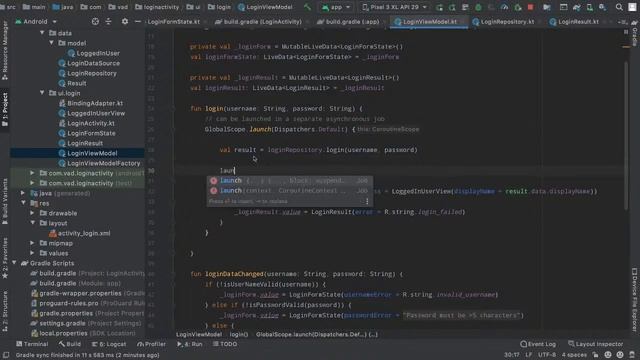Viewport: 640px width, 360px height.
Task: Open the 4: Run tool window
Action: pyautogui.click(x=190, y=344)
